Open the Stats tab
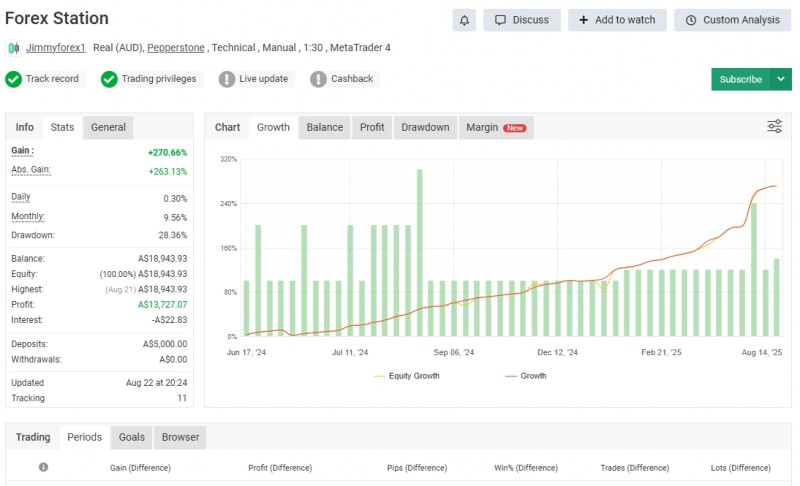800x486 pixels. [x=62, y=127]
